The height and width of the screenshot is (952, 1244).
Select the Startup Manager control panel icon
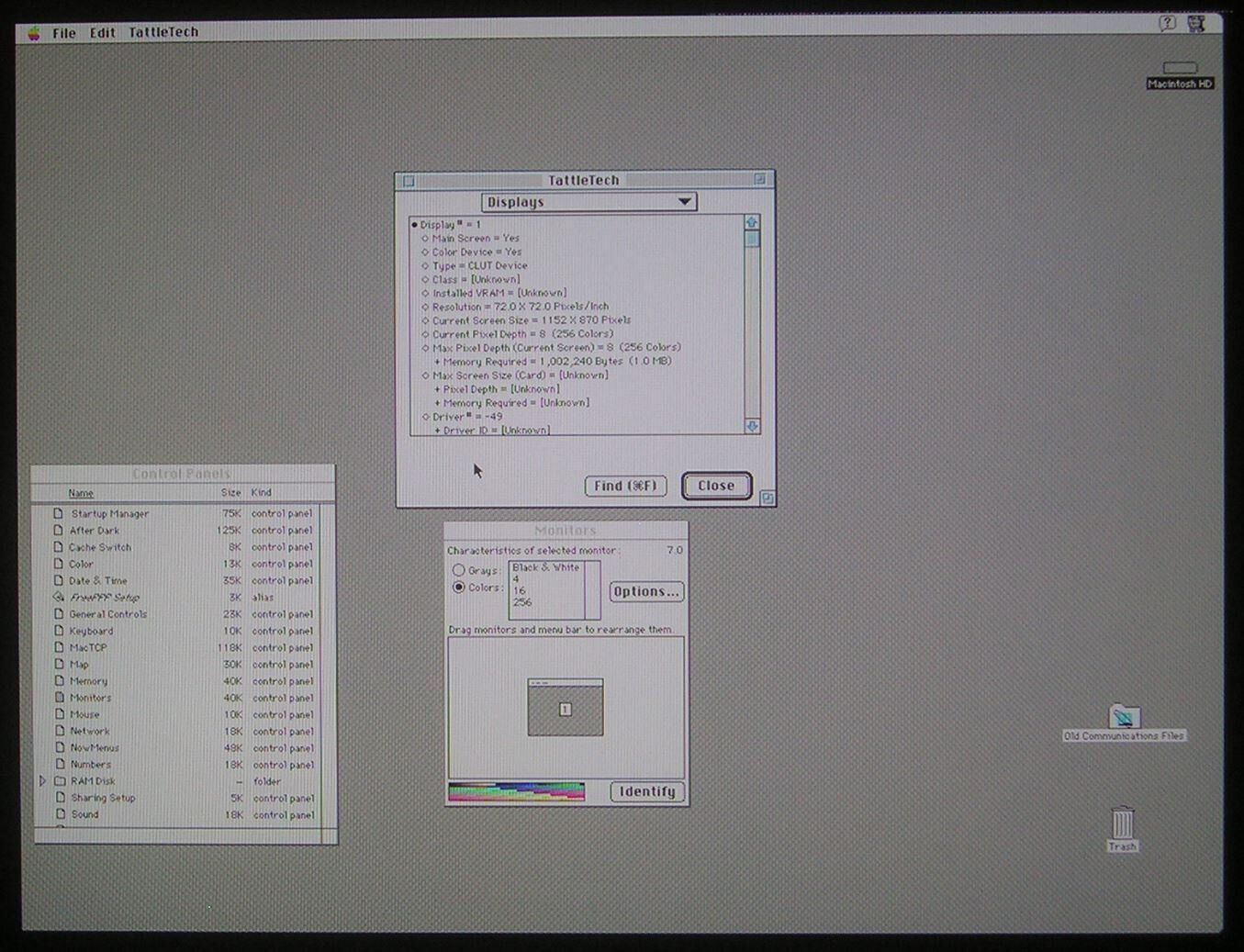[x=59, y=513]
